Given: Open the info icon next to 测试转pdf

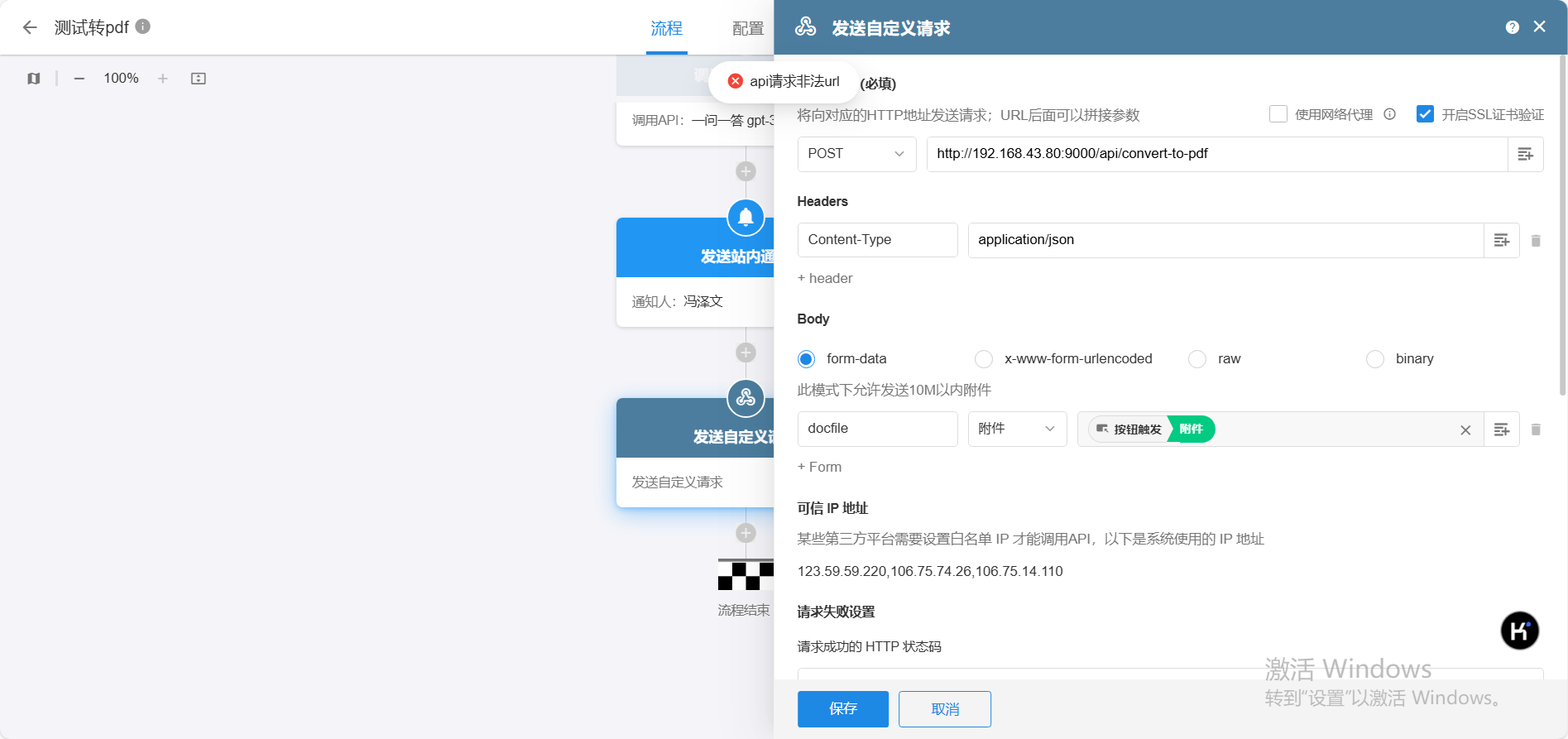Looking at the screenshot, I should coord(143,26).
